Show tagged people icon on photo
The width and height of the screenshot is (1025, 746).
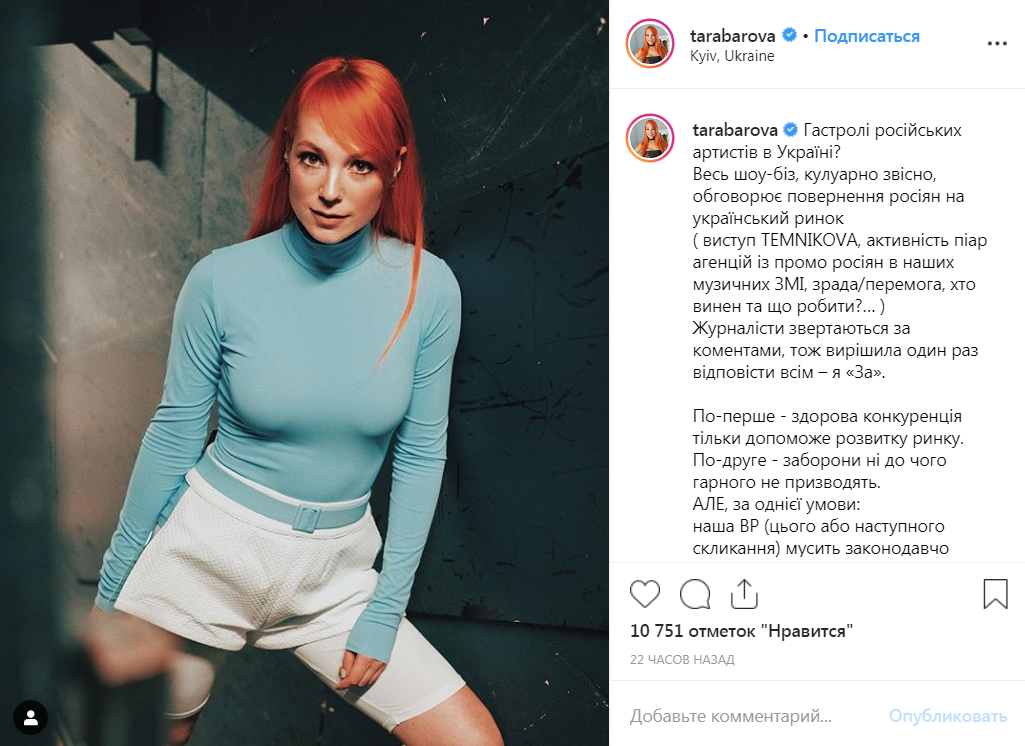(30, 718)
